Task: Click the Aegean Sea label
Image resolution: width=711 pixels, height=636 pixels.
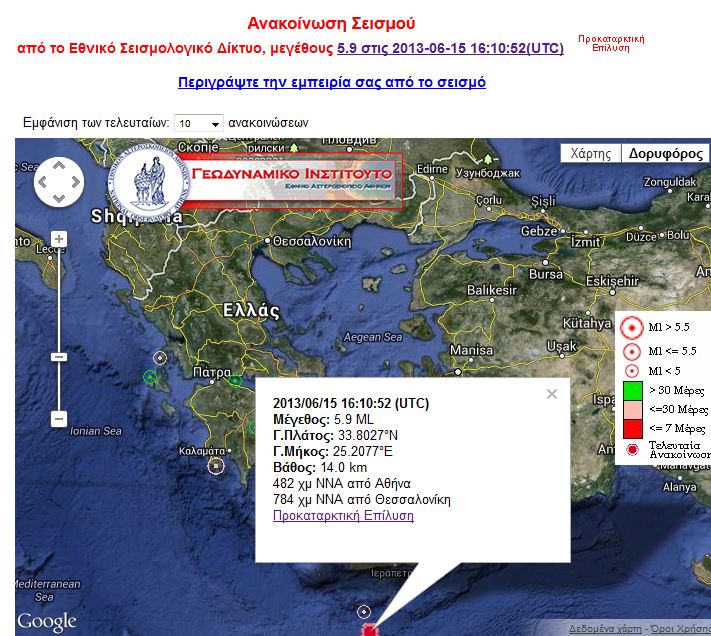Action: coord(373,337)
